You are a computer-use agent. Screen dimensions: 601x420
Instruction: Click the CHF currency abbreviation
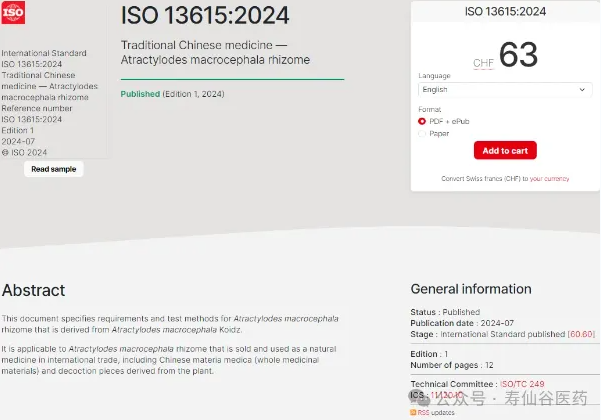[x=483, y=63]
